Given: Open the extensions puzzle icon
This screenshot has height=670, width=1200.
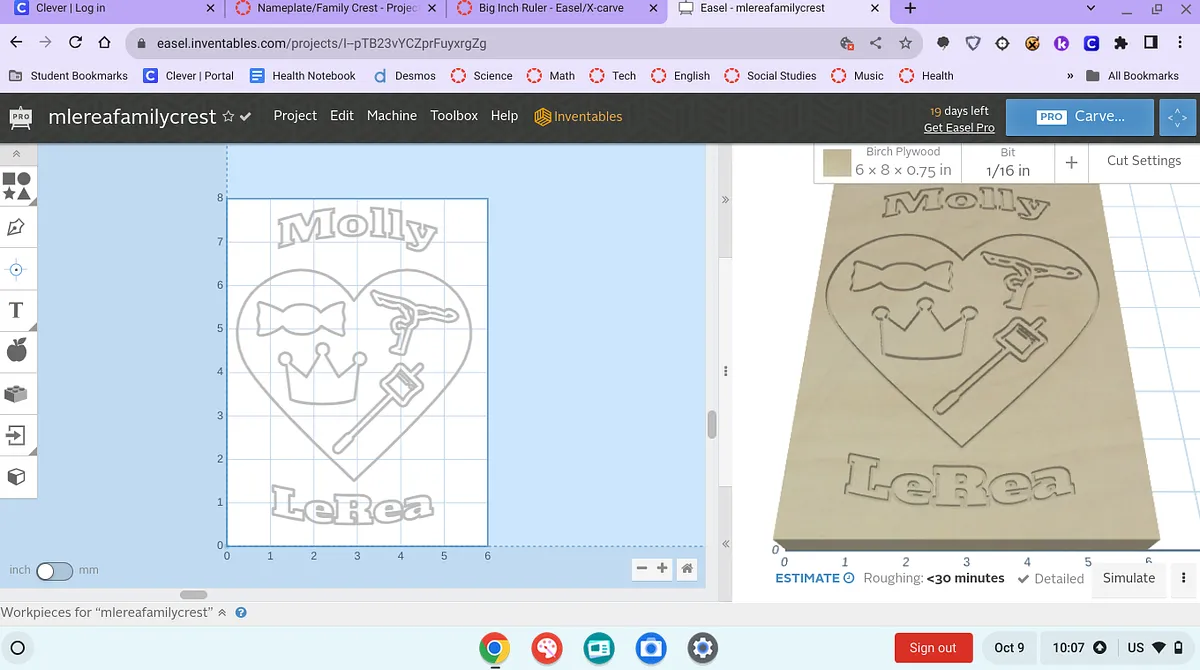Looking at the screenshot, I should tap(1121, 43).
